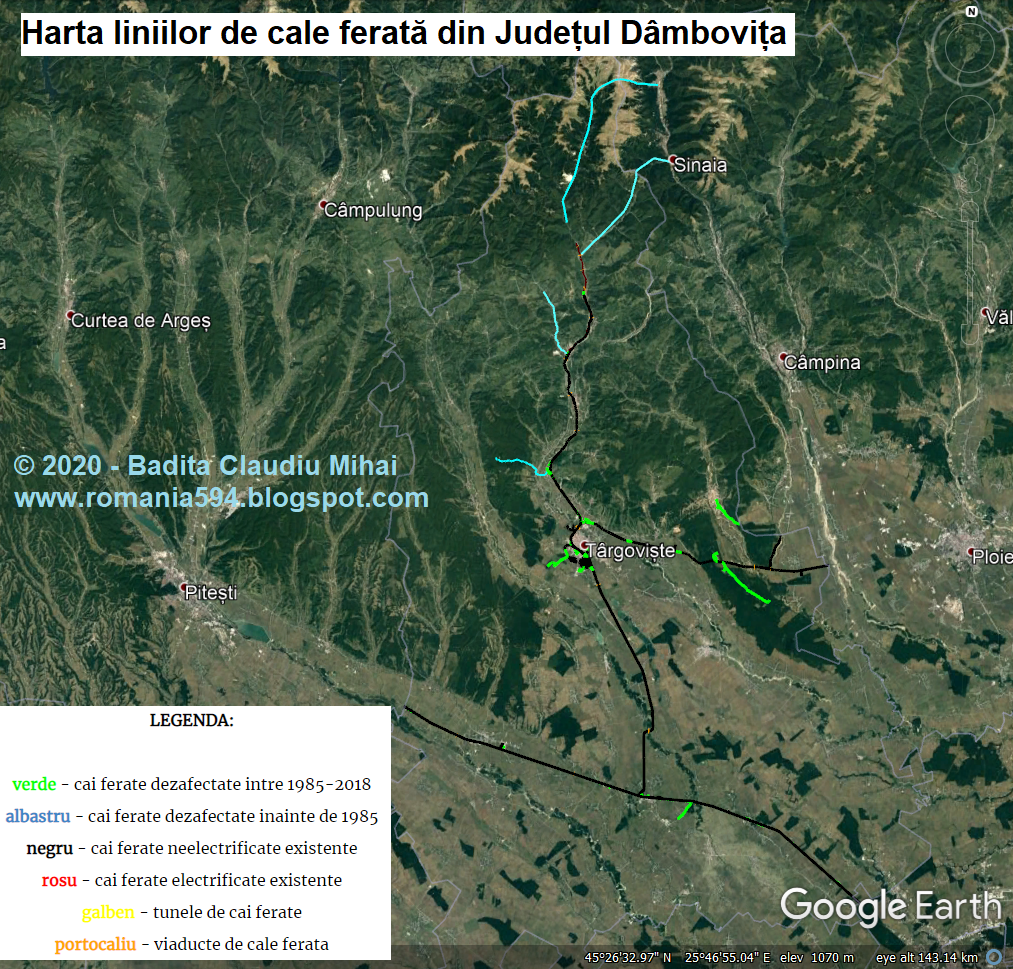The width and height of the screenshot is (1013, 969).
Task: Select the Câmpina placemark pin
Action: [x=783, y=357]
